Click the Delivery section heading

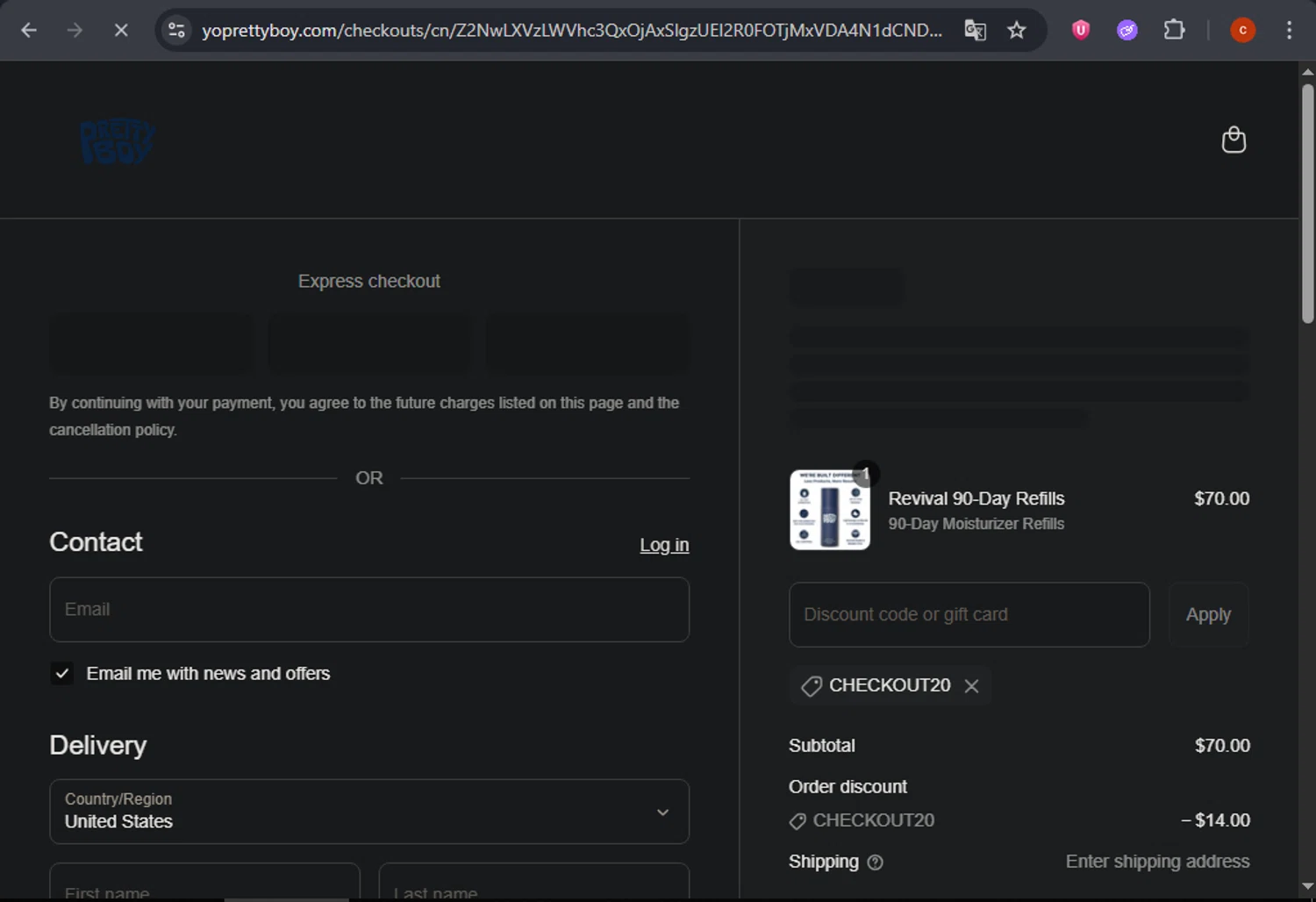click(98, 746)
